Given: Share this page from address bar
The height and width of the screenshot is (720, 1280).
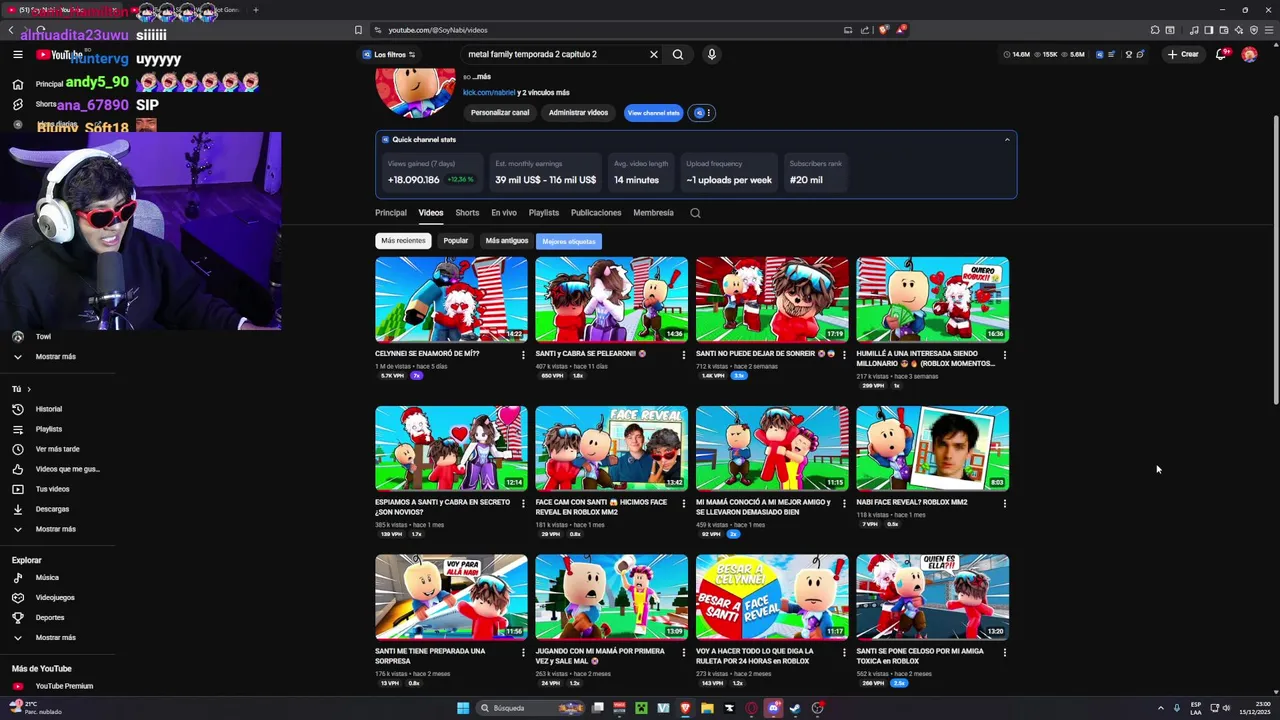Looking at the screenshot, I should tap(865, 30).
